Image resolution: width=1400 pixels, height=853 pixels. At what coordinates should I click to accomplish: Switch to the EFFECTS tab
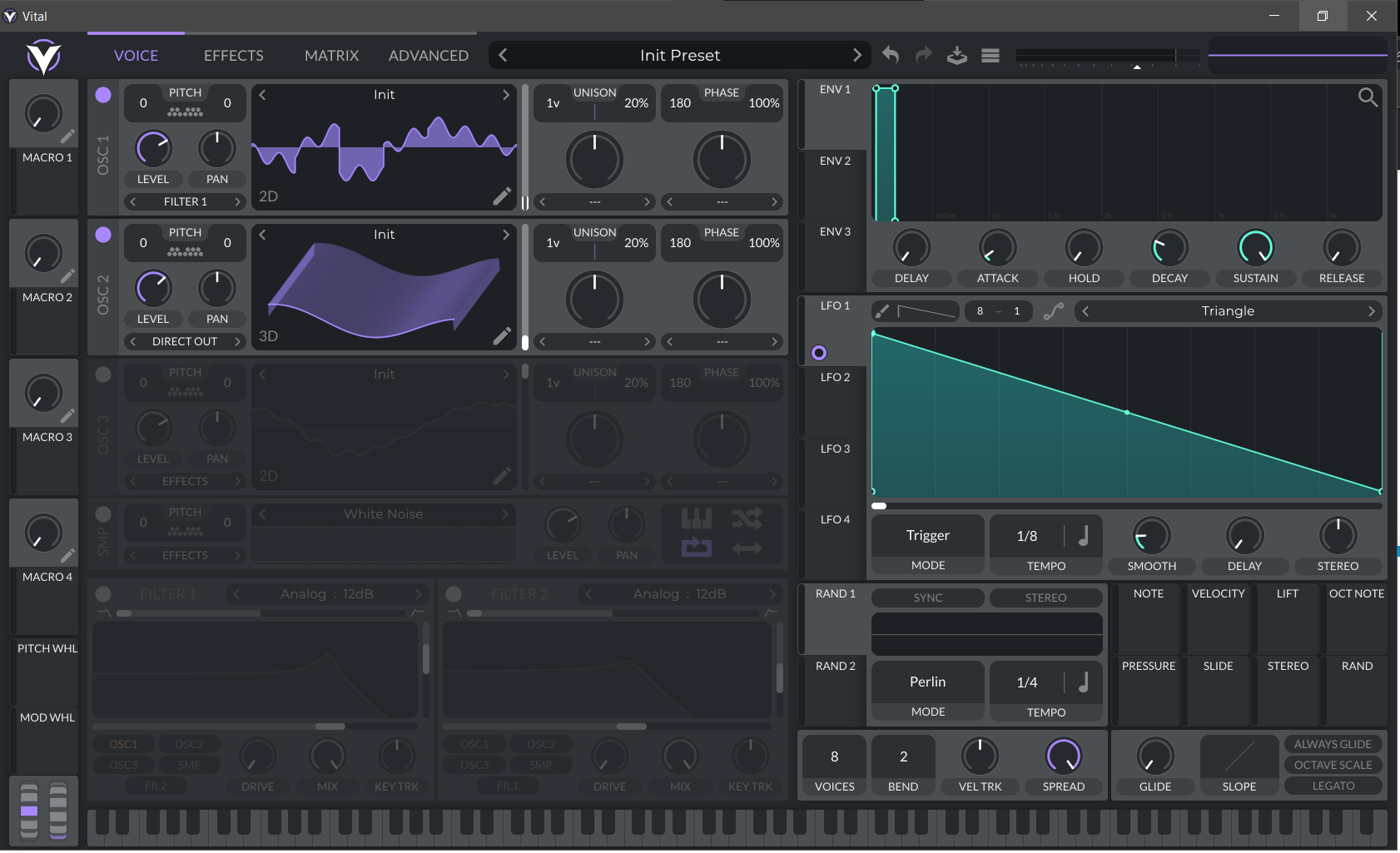point(233,56)
